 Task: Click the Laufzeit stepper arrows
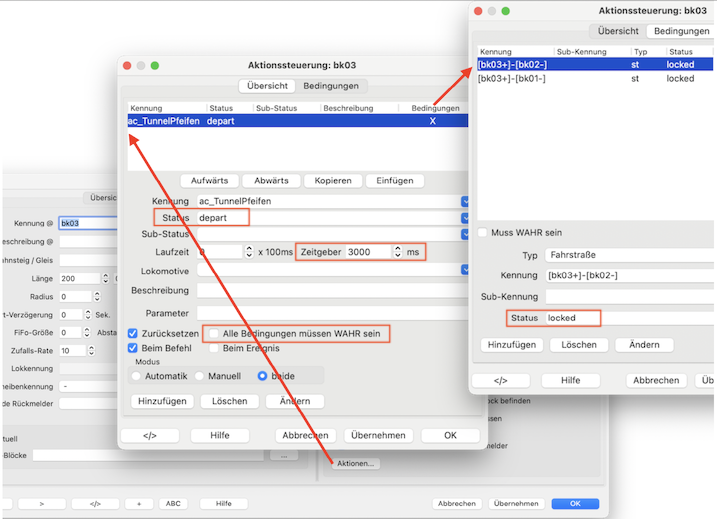(x=249, y=252)
